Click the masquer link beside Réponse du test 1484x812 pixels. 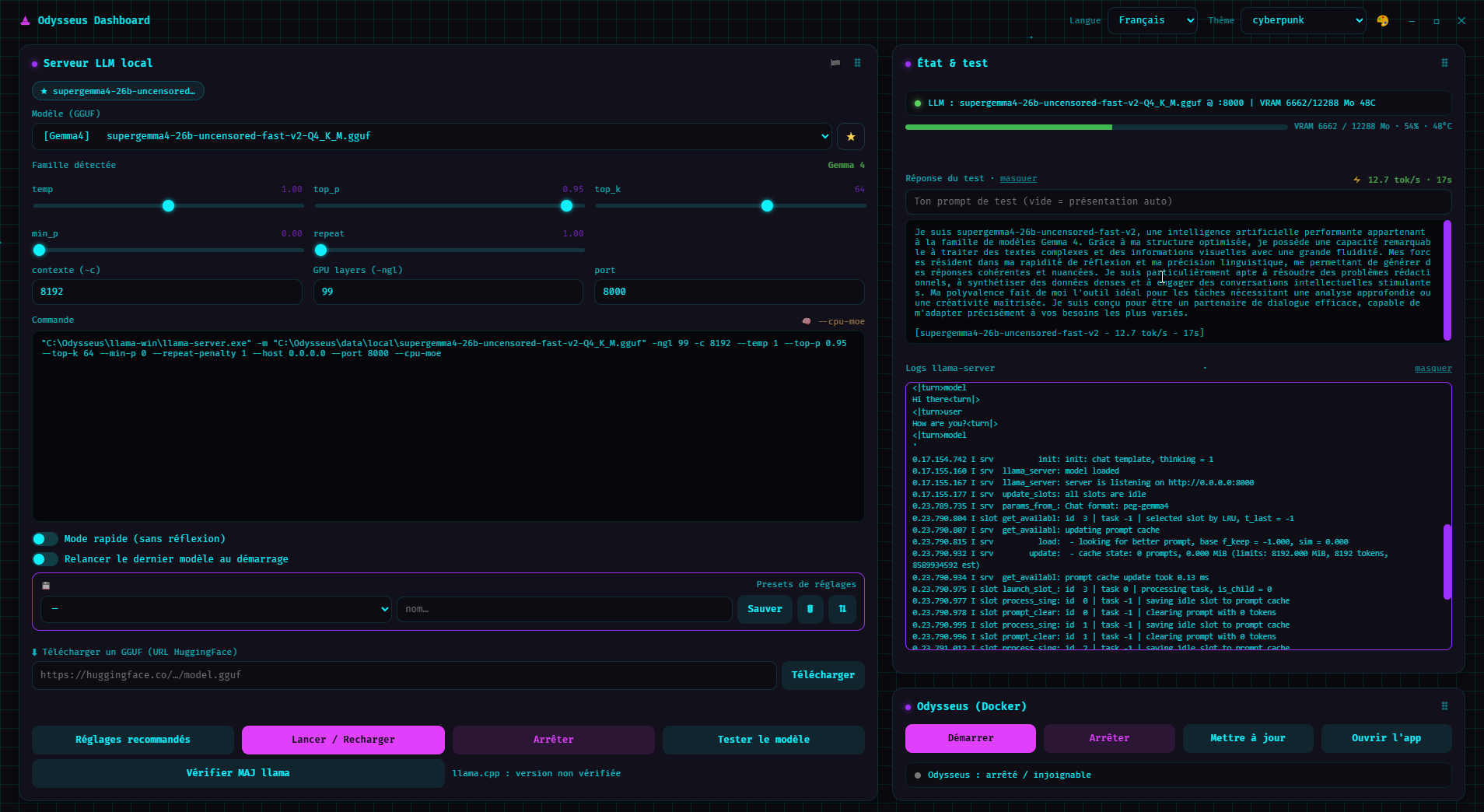1018,179
